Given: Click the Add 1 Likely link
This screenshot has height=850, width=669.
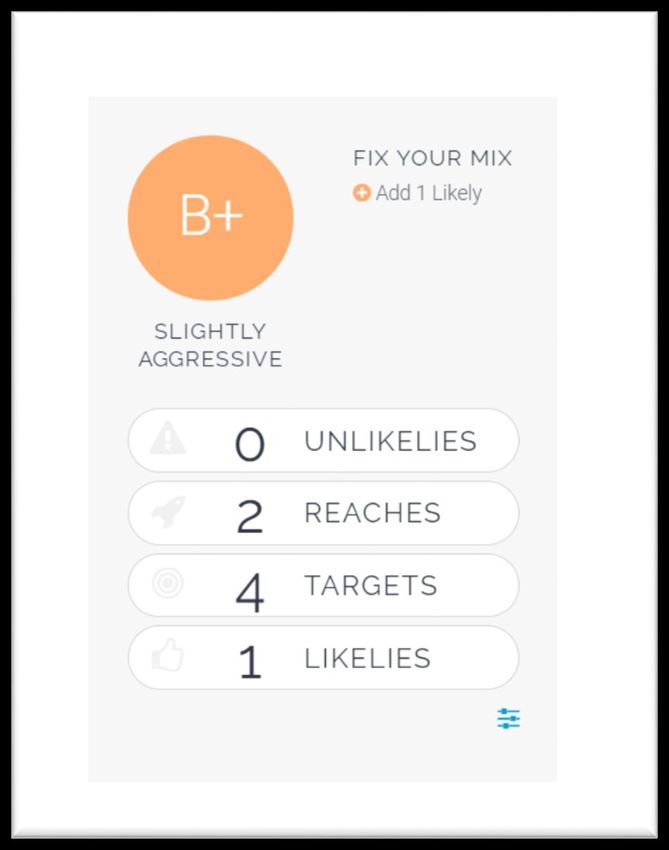Looking at the screenshot, I should 417,193.
